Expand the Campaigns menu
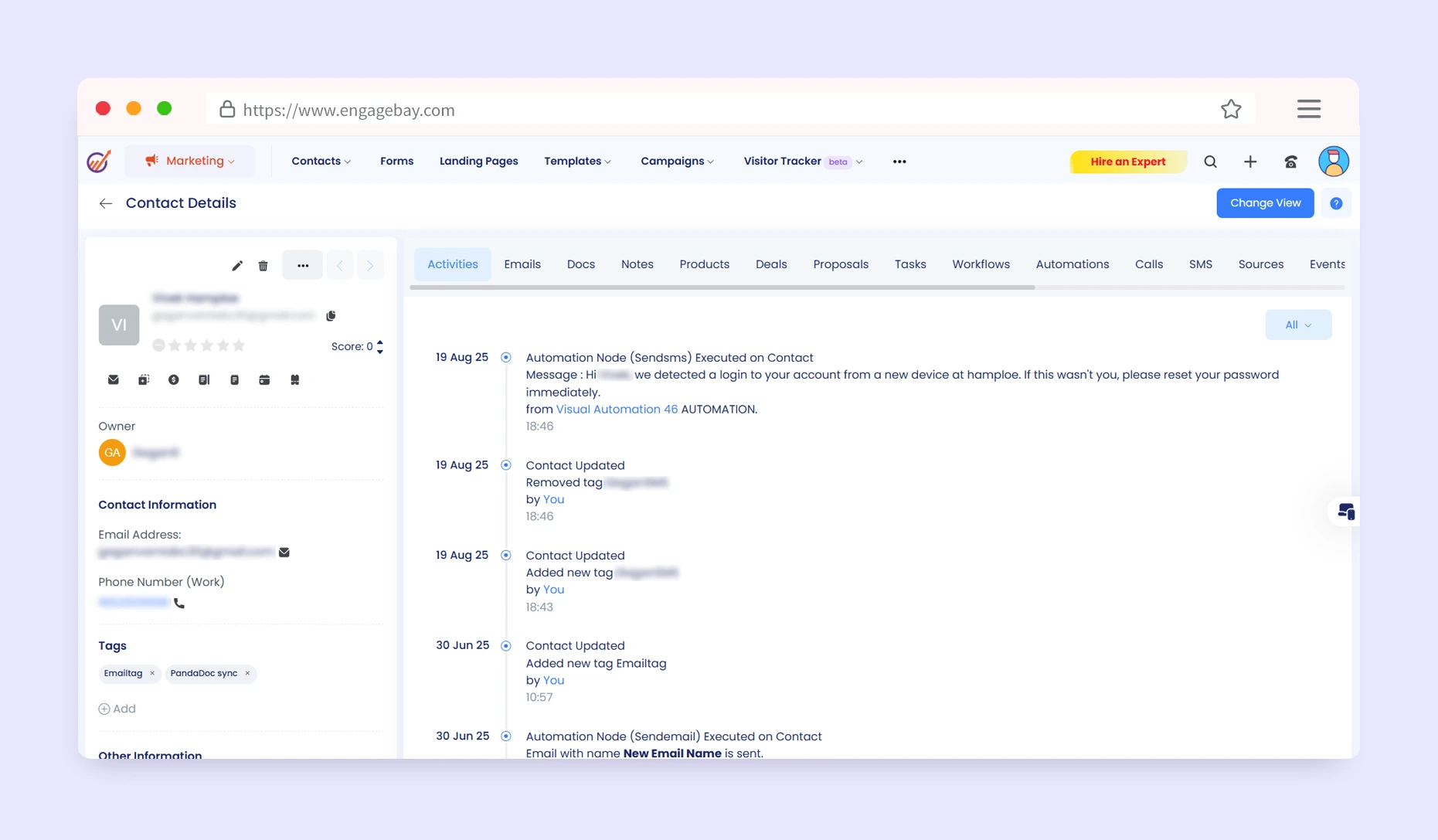 (677, 161)
